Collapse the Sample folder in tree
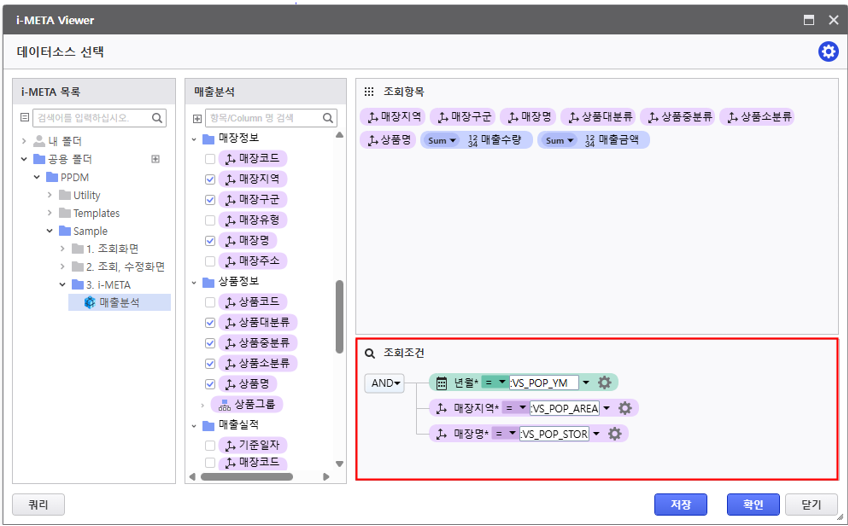848x526 pixels. click(x=50, y=231)
